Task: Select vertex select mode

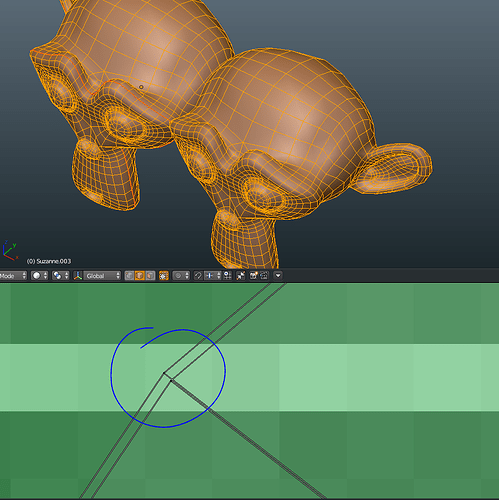Action: 129,276
